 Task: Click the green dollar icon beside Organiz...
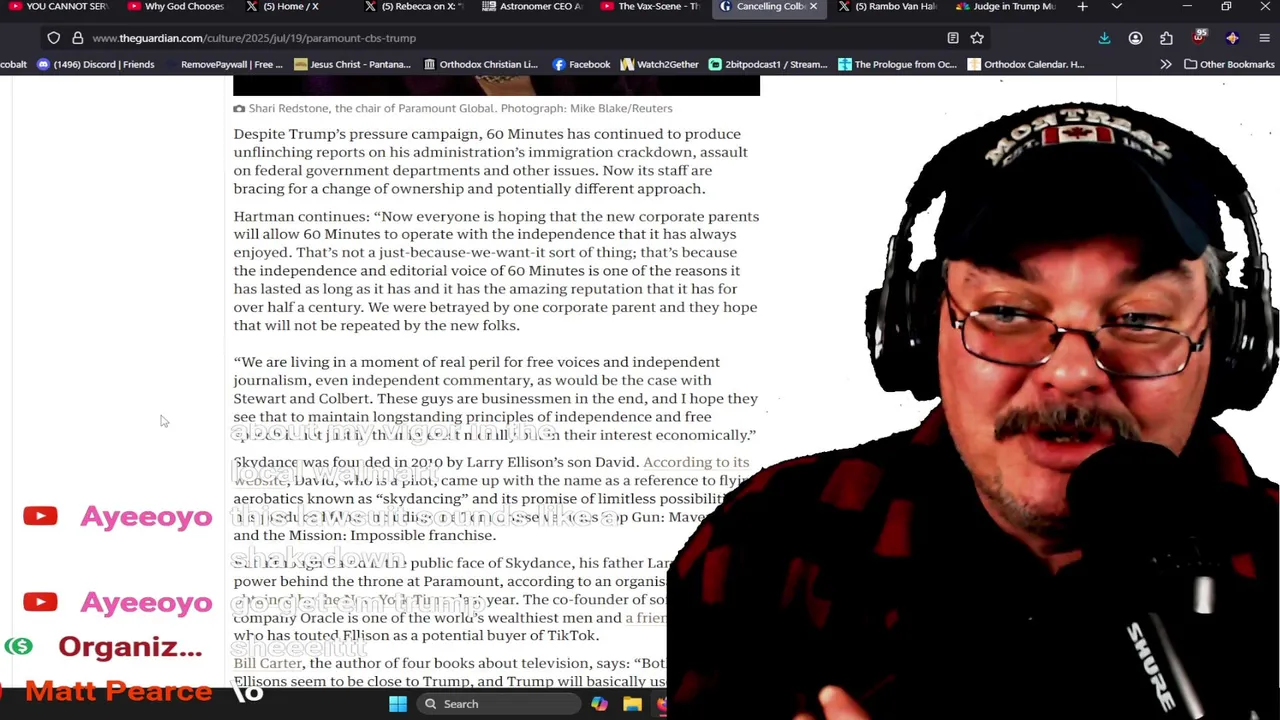pos(18,647)
